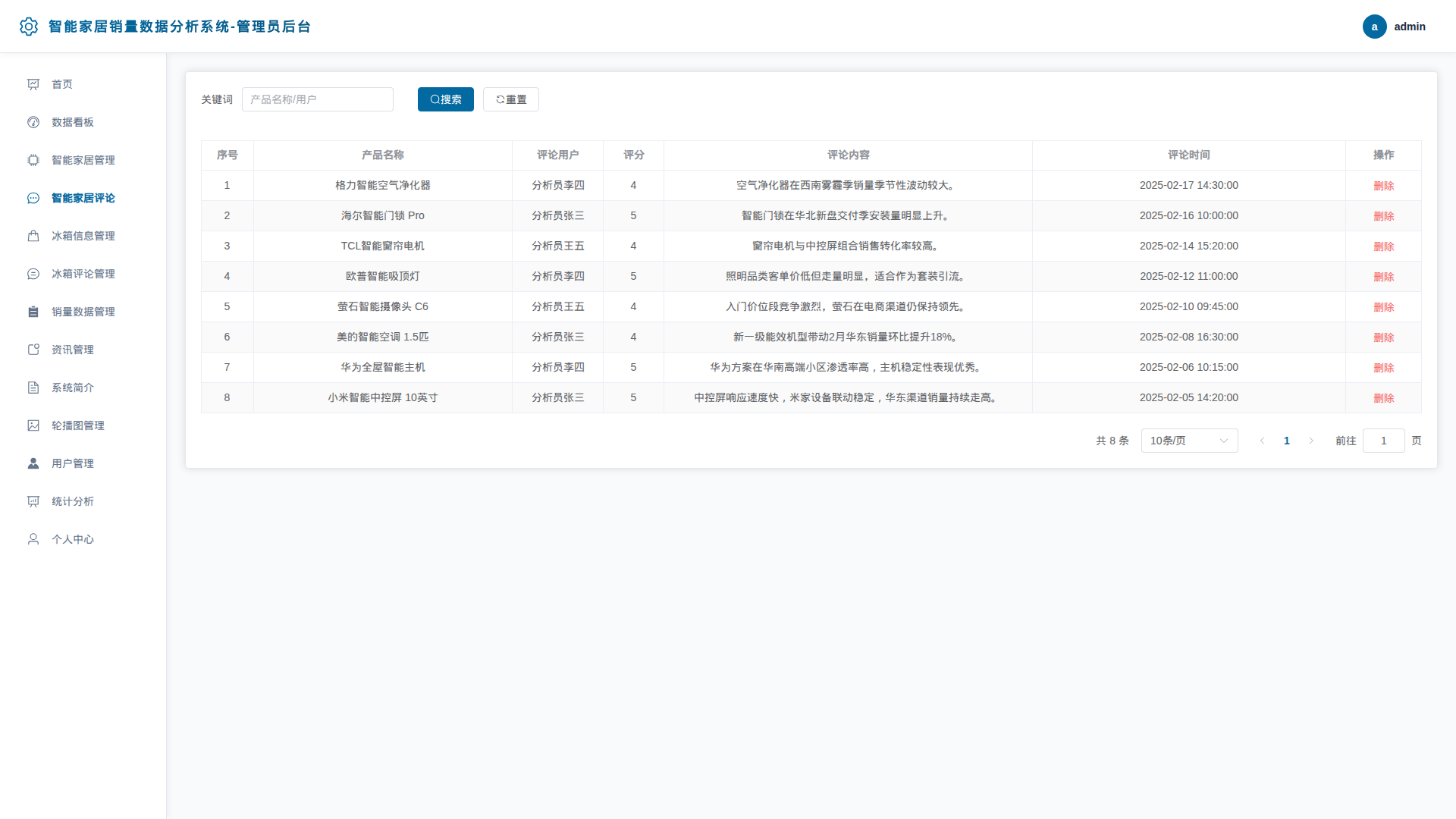Click the 数据看板 dashboard icon
The image size is (1456, 819).
tap(33, 122)
